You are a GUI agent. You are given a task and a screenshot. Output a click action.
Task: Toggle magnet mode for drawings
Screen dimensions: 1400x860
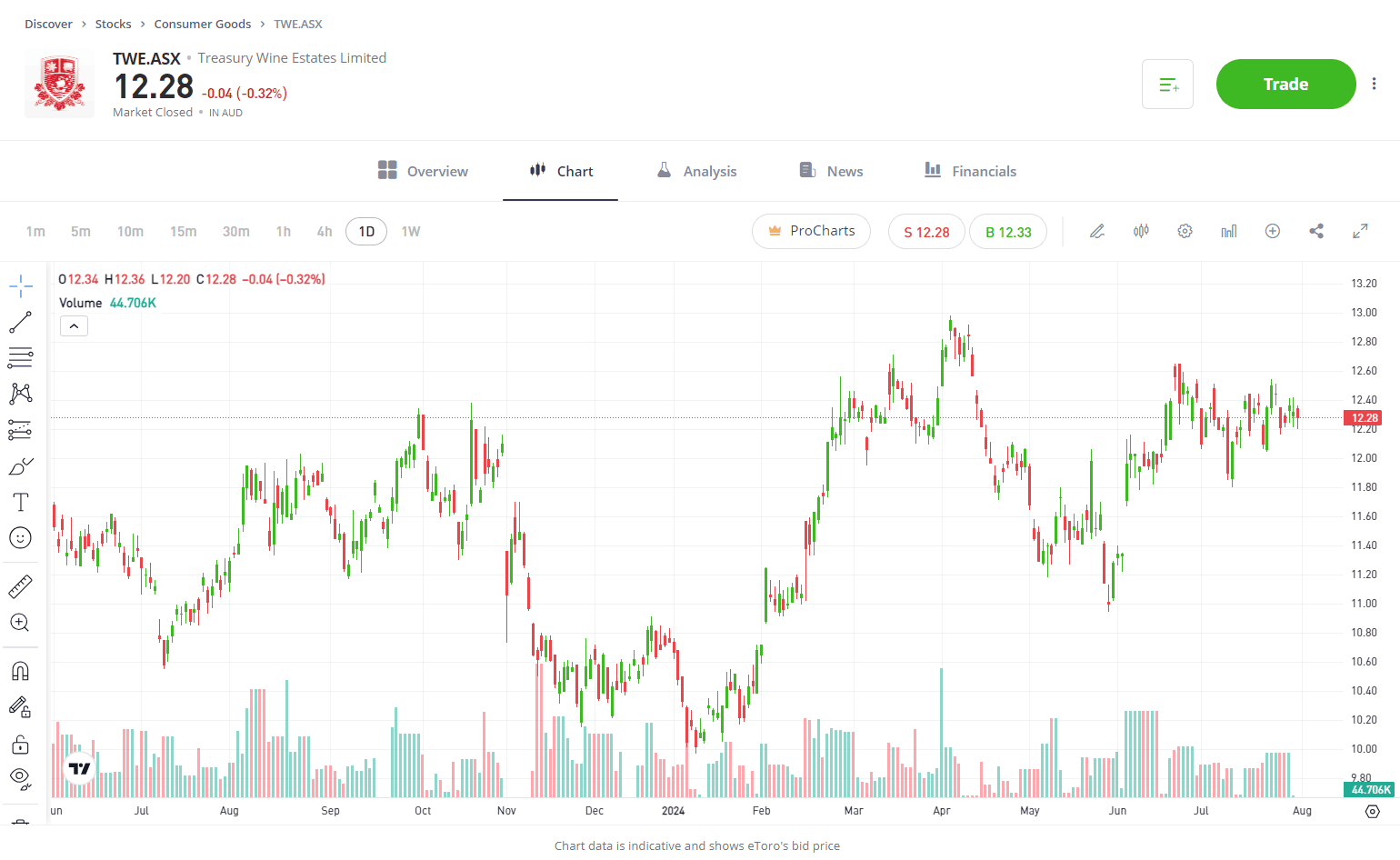pyautogui.click(x=21, y=671)
